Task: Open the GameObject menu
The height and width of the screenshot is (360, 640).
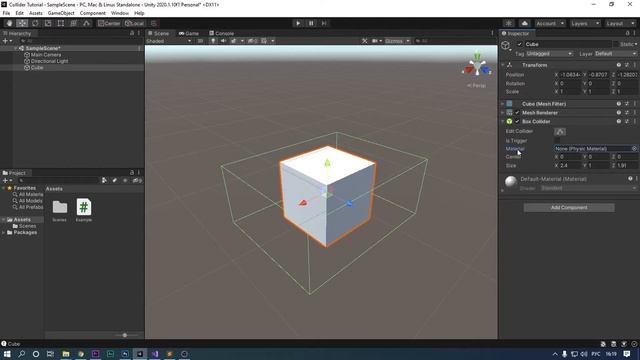Action: (x=61, y=13)
